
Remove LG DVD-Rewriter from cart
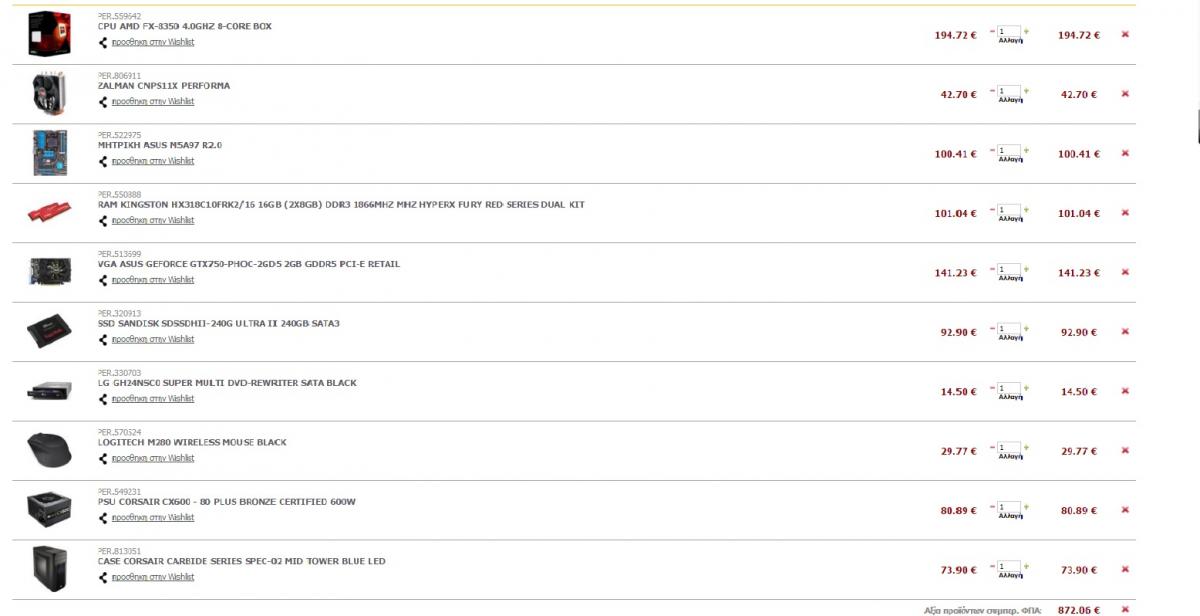coord(1125,391)
